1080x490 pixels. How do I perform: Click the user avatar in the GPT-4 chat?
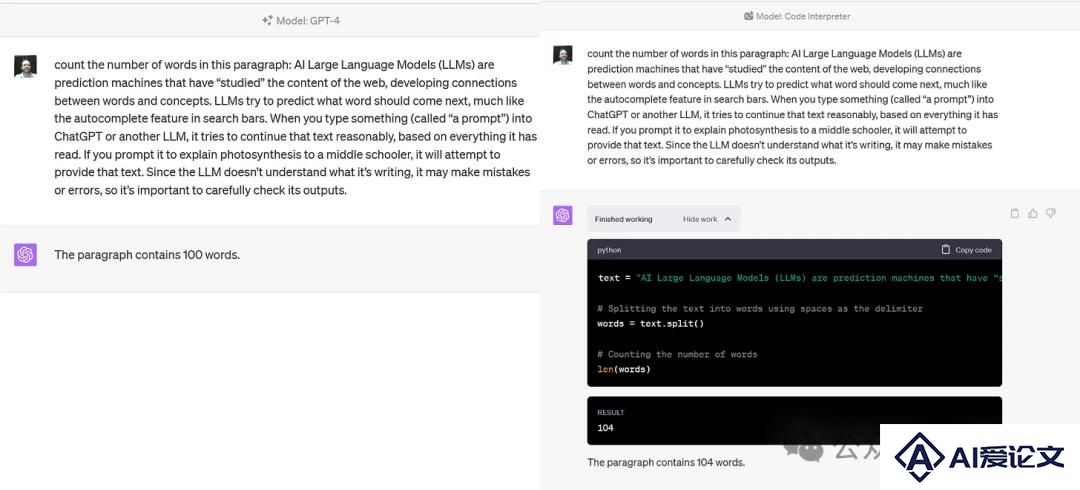tap(25, 67)
